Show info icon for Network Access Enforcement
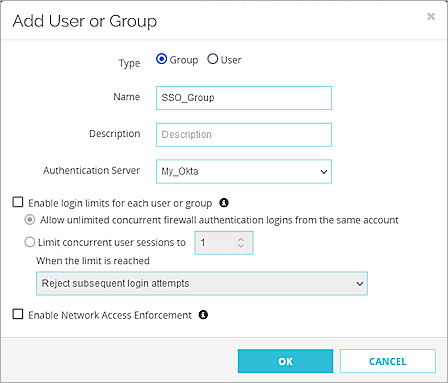This screenshot has height=383, width=448. pos(203,314)
